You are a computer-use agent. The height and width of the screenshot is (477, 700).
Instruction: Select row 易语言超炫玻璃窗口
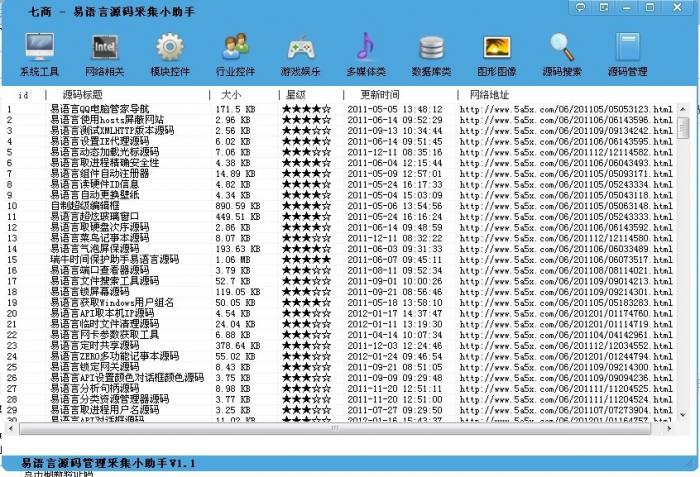(x=340, y=217)
